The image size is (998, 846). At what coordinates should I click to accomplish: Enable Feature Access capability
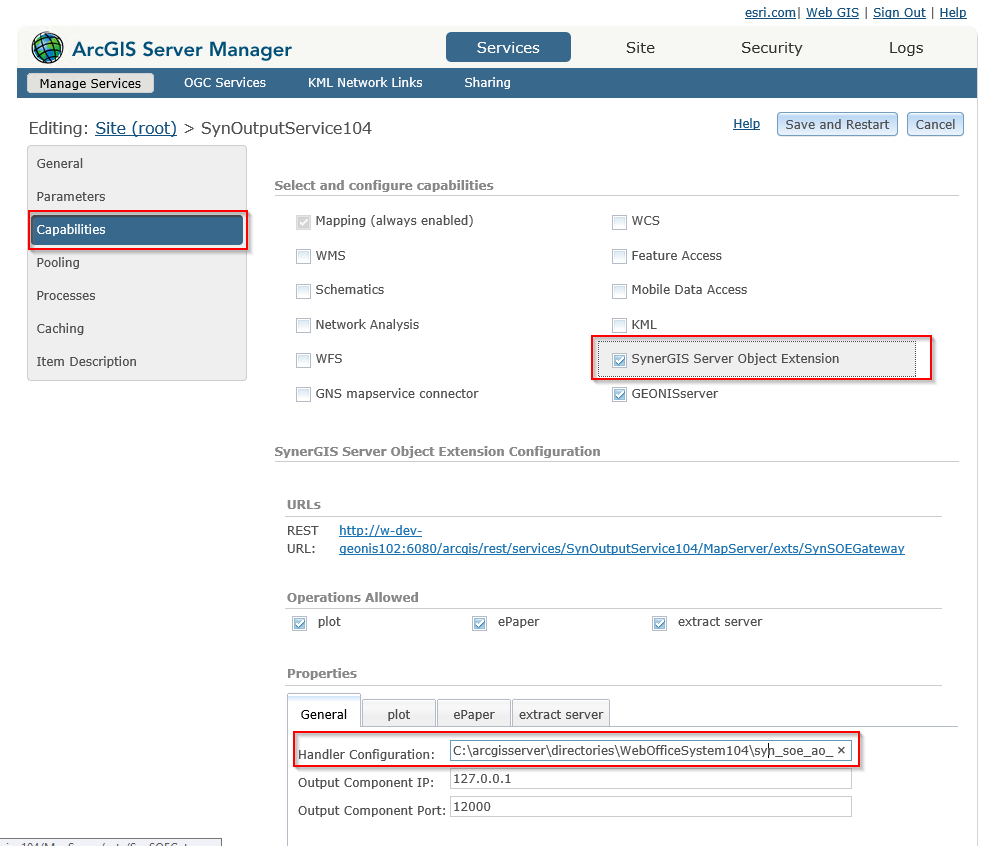pos(619,256)
